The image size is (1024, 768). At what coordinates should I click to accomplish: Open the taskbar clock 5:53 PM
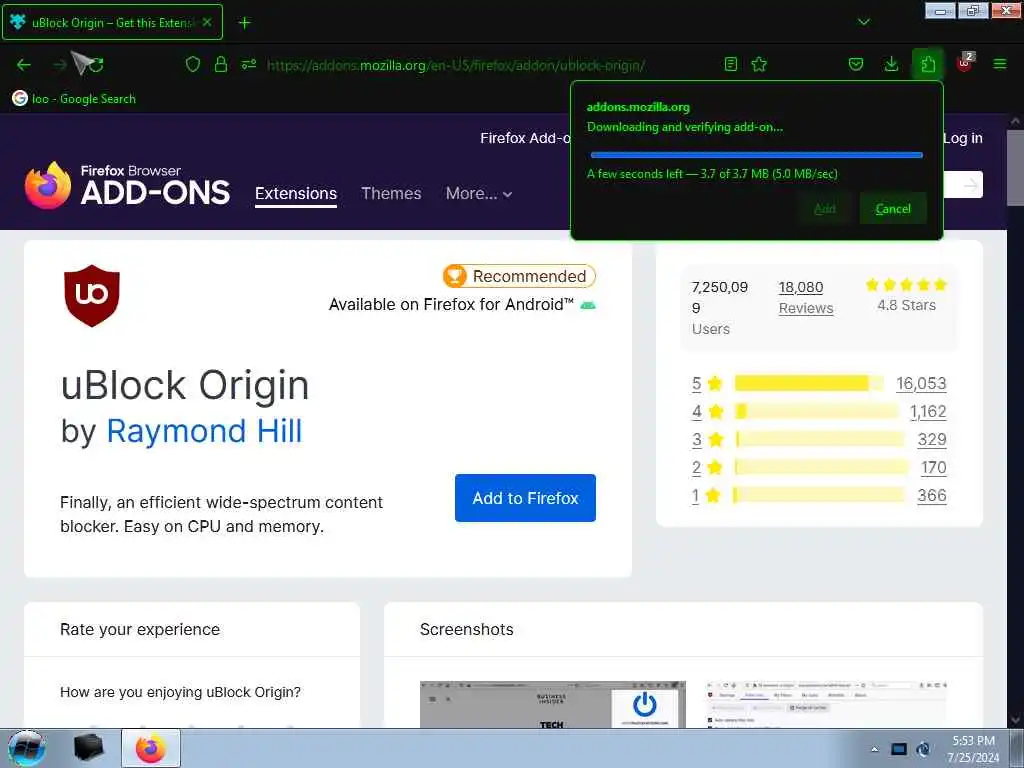[973, 749]
